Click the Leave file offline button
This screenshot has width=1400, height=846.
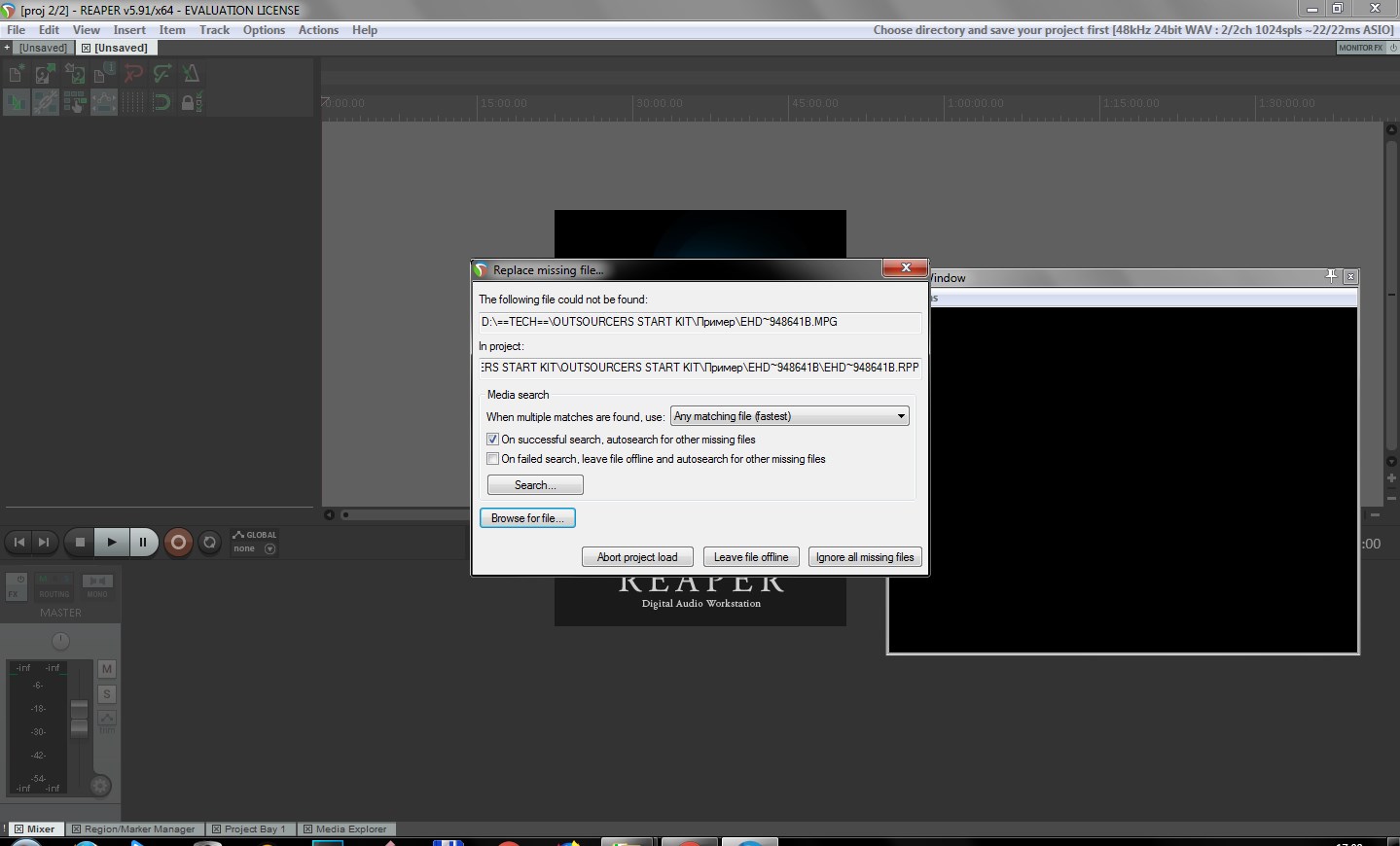click(751, 557)
